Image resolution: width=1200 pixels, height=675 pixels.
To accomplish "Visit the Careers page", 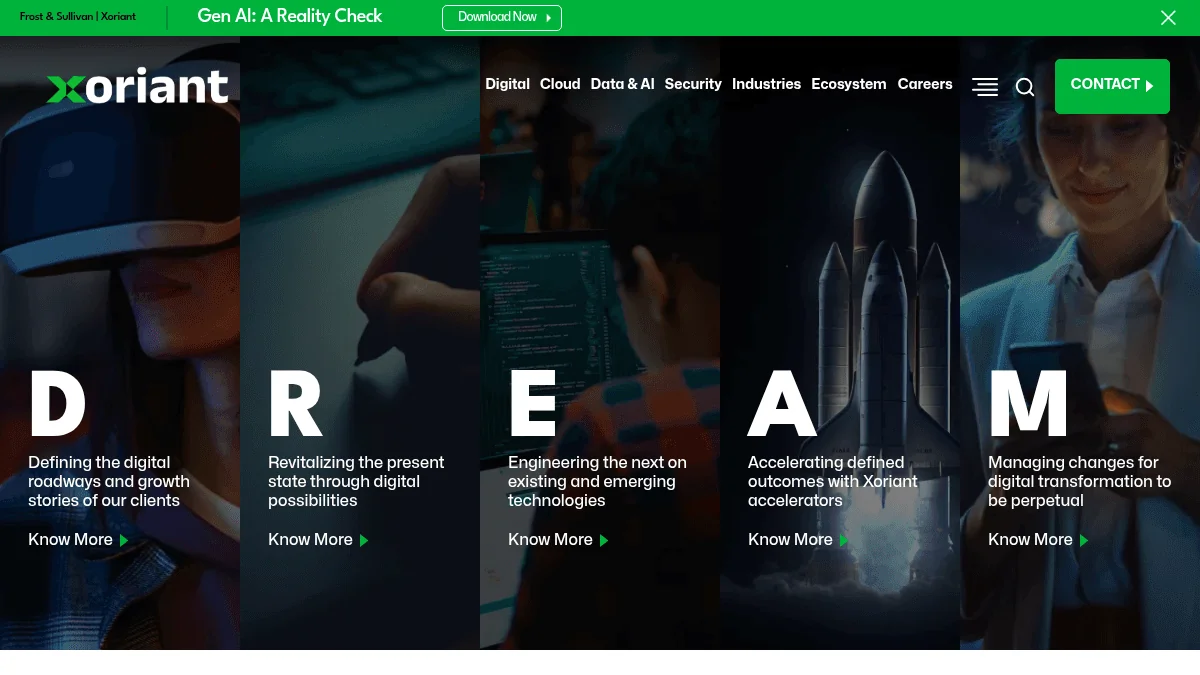I will pyautogui.click(x=925, y=84).
